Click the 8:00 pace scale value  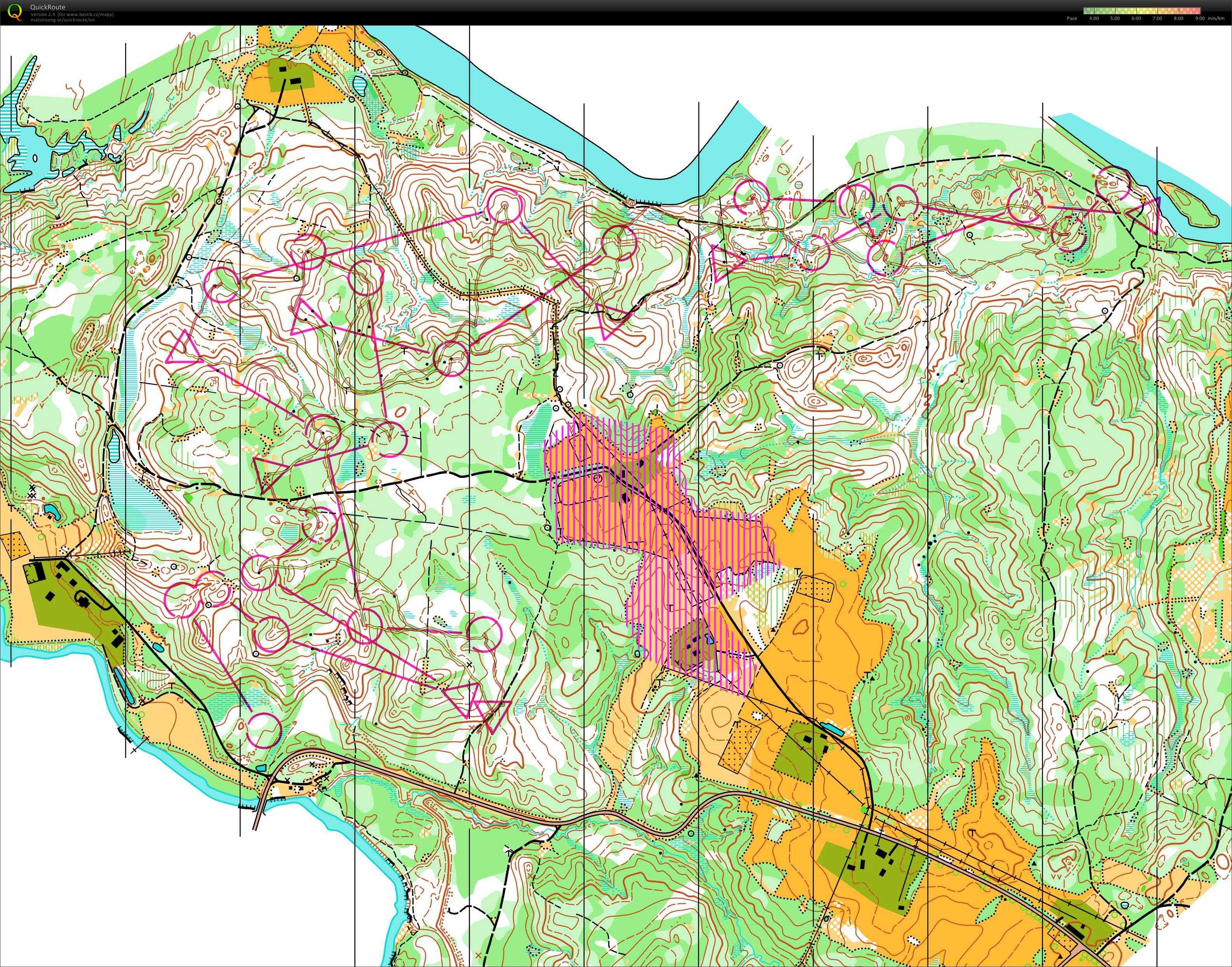coord(1179,19)
